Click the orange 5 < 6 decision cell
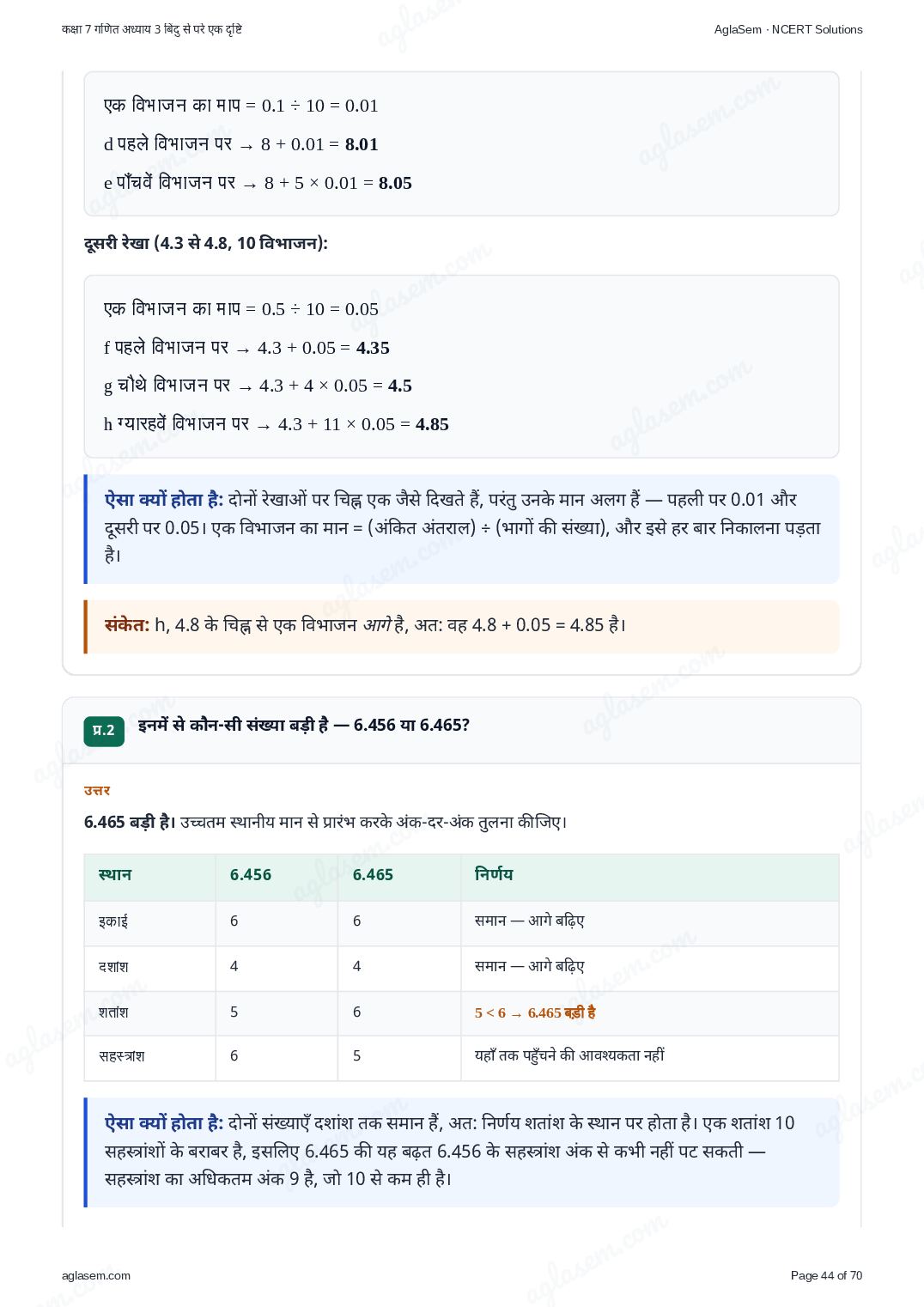 click(x=535, y=1012)
